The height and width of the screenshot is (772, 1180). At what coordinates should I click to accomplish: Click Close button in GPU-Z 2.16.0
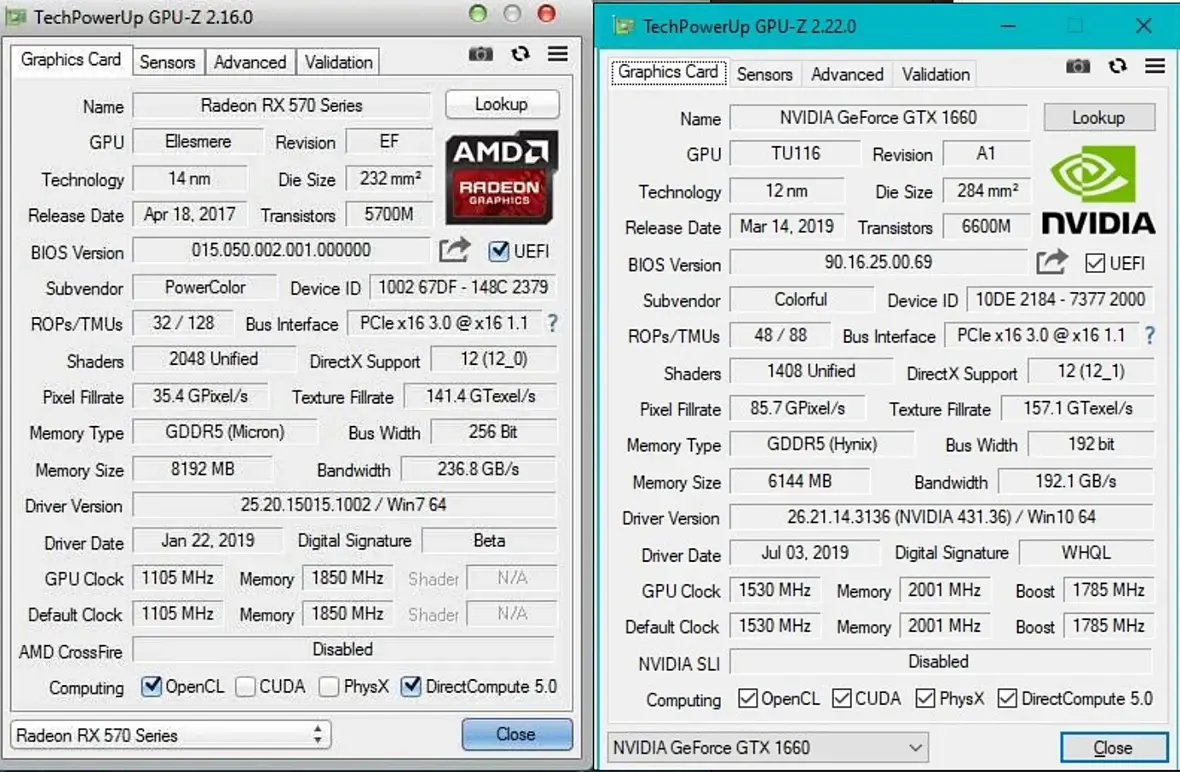516,734
